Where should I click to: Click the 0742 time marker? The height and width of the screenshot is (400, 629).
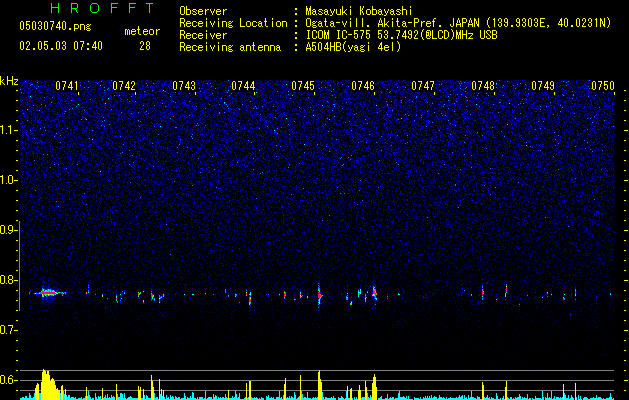point(124,86)
